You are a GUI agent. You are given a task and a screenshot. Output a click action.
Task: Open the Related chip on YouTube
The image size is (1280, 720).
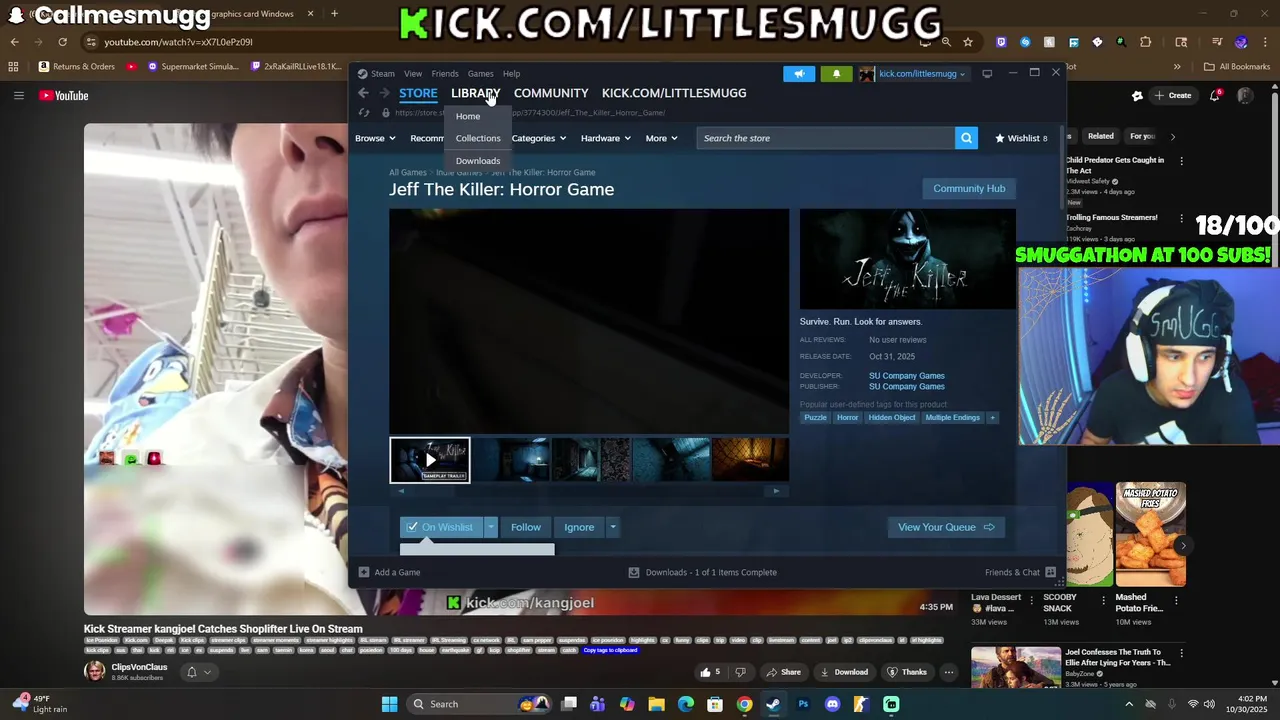1101,136
